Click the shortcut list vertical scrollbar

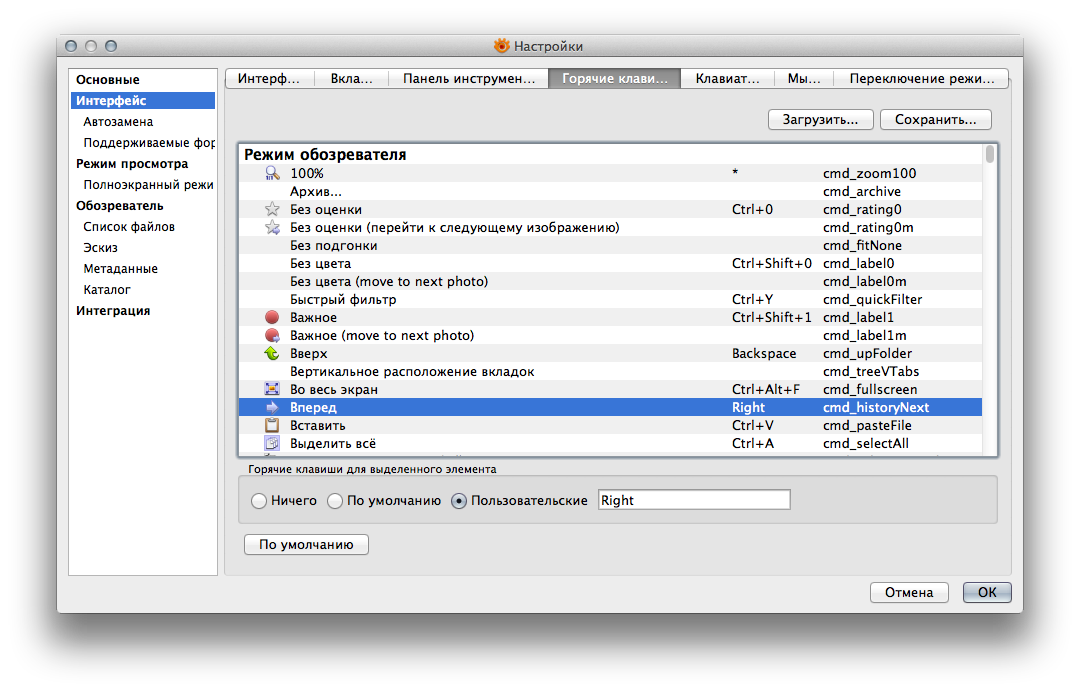point(989,300)
